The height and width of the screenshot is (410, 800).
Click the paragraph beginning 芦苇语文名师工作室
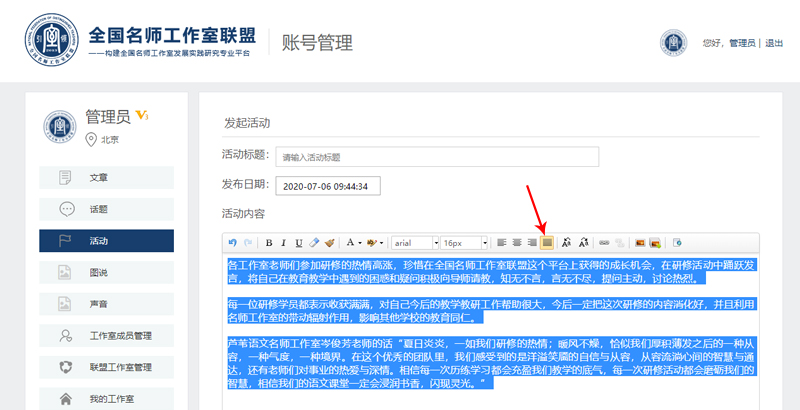(492, 364)
